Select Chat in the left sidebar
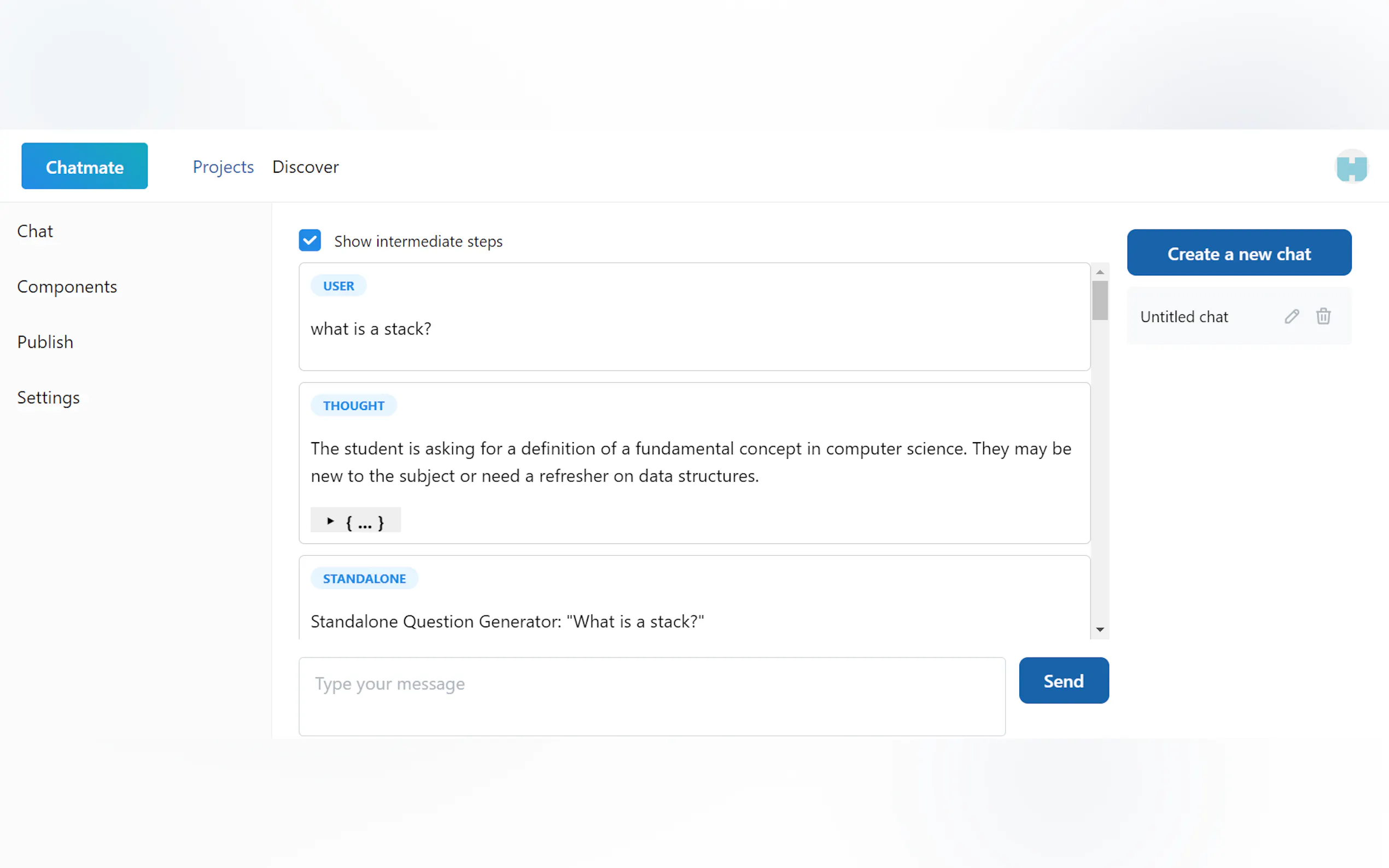1389x868 pixels. click(35, 231)
